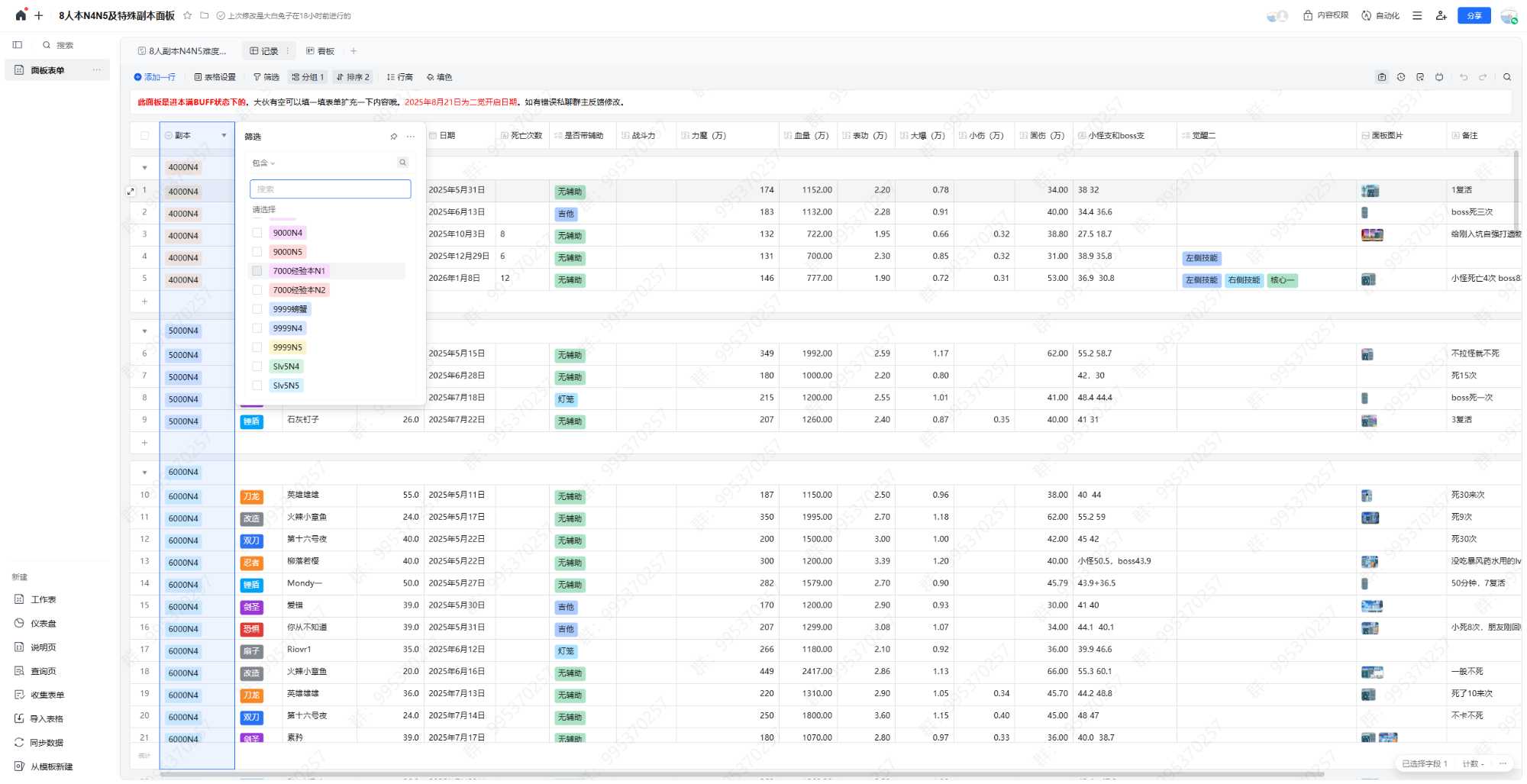Star this document as favorite
The width and height of the screenshot is (1527, 784).
[x=188, y=15]
